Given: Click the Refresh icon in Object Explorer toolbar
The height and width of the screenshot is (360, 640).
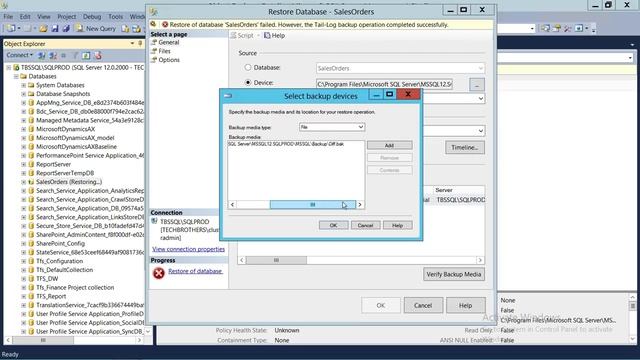Looking at the screenshot, I should tap(86, 55).
